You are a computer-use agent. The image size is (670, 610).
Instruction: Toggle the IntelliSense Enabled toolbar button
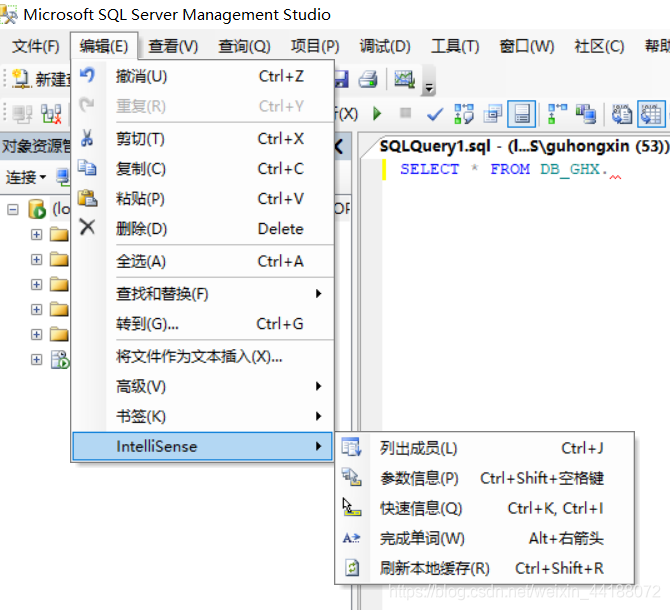[522, 114]
